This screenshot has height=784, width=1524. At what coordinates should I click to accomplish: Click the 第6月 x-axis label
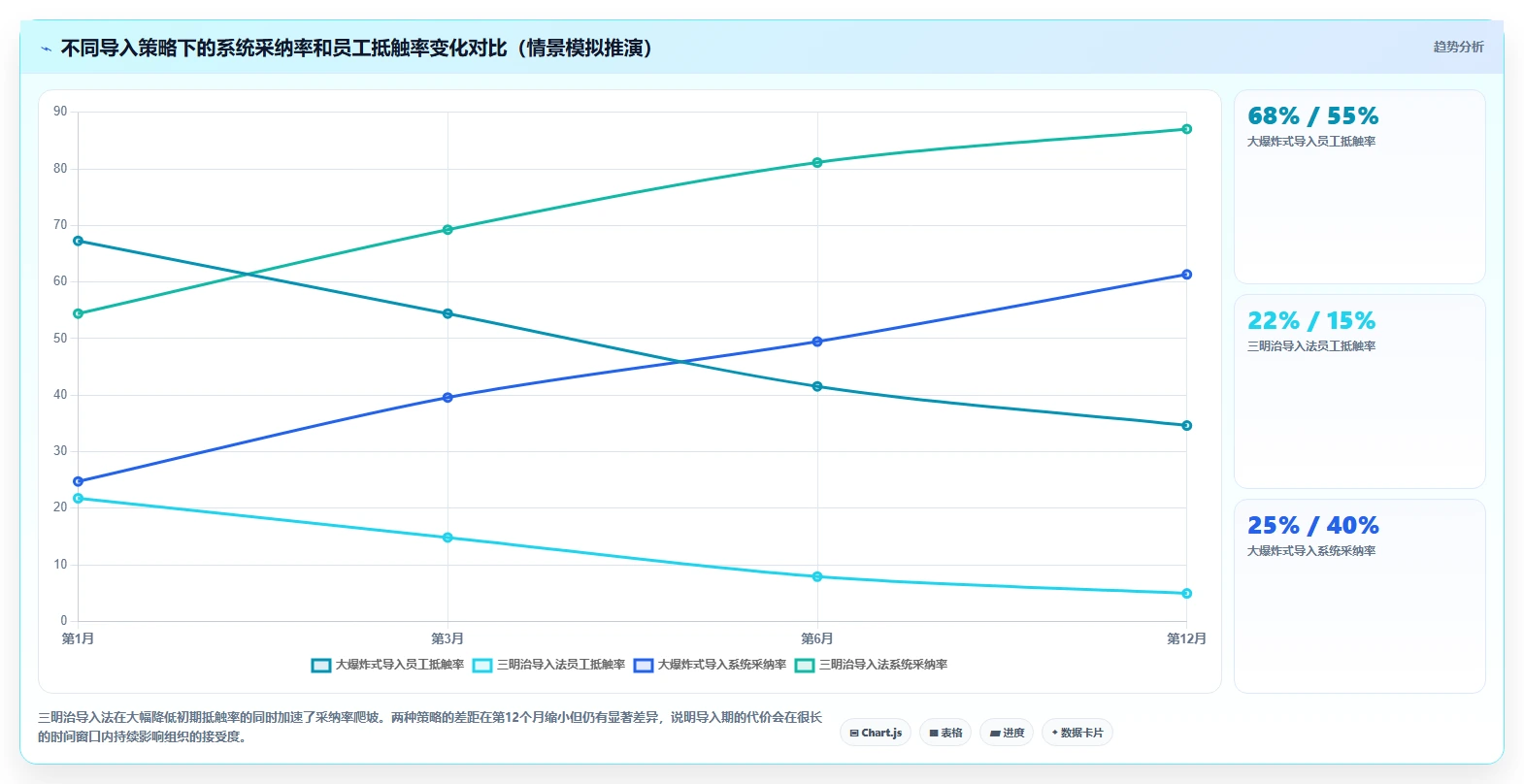click(817, 638)
